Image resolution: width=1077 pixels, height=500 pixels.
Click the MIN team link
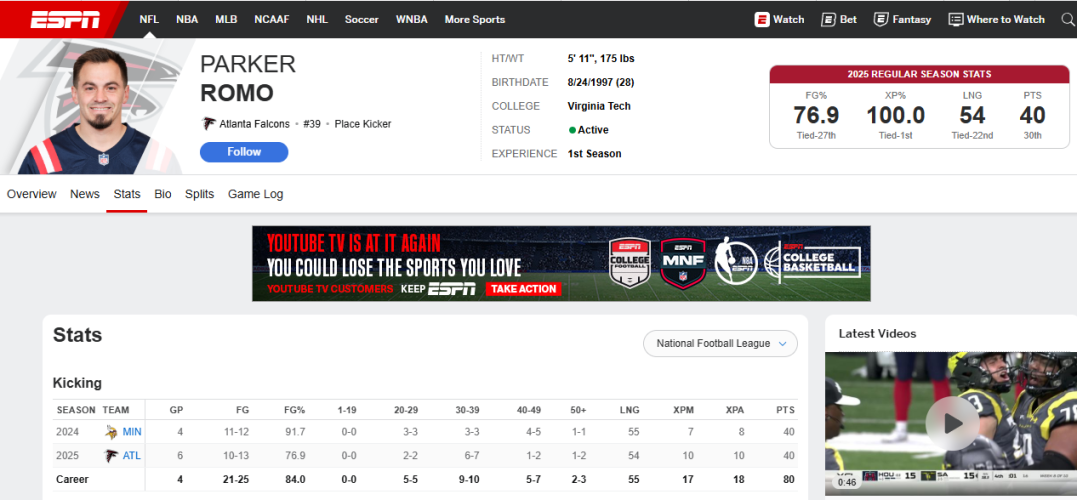[132, 432]
